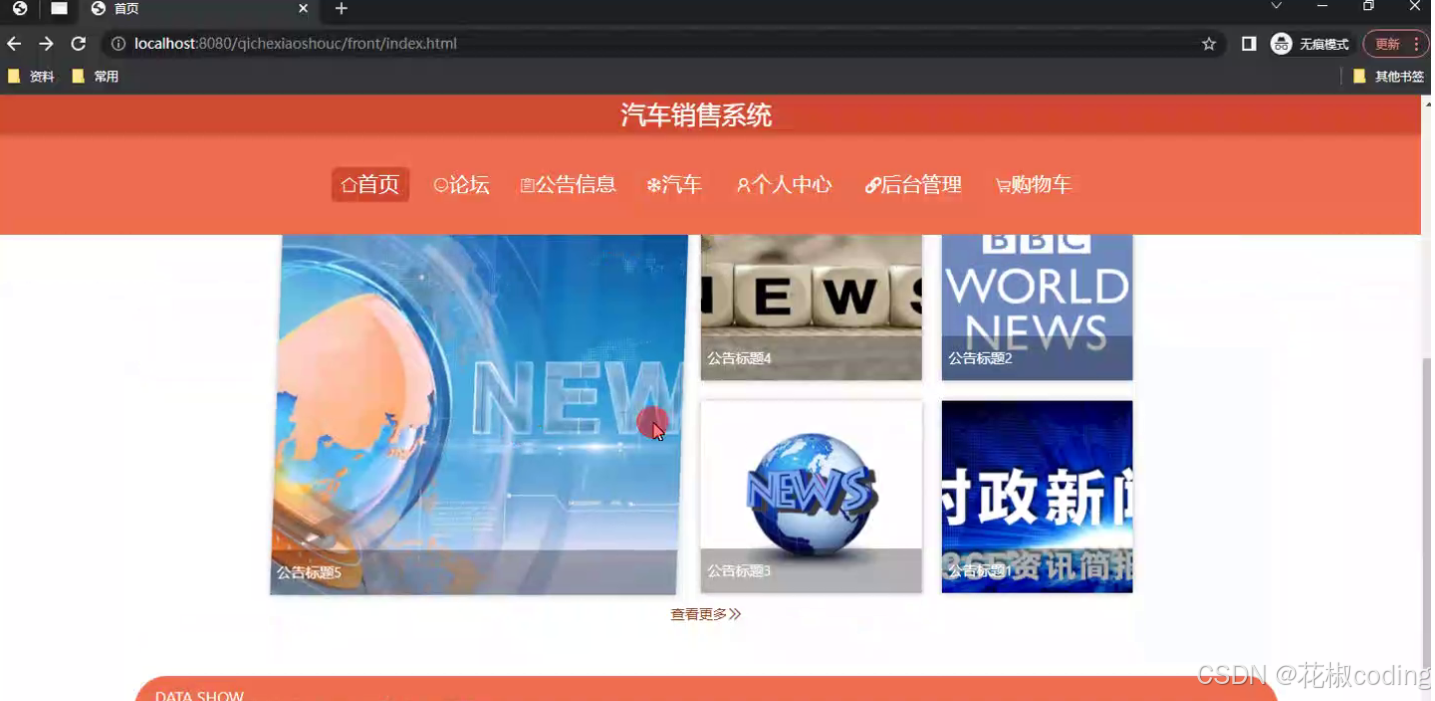Open the 资料 bookmarks folder
Image resolution: width=1435 pixels, height=701 pixels.
(31, 76)
